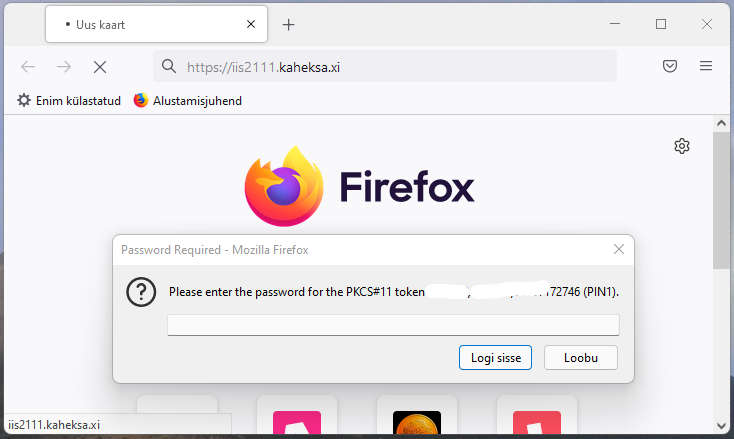Go forward to next page
The image size is (734, 439).
[64, 67]
